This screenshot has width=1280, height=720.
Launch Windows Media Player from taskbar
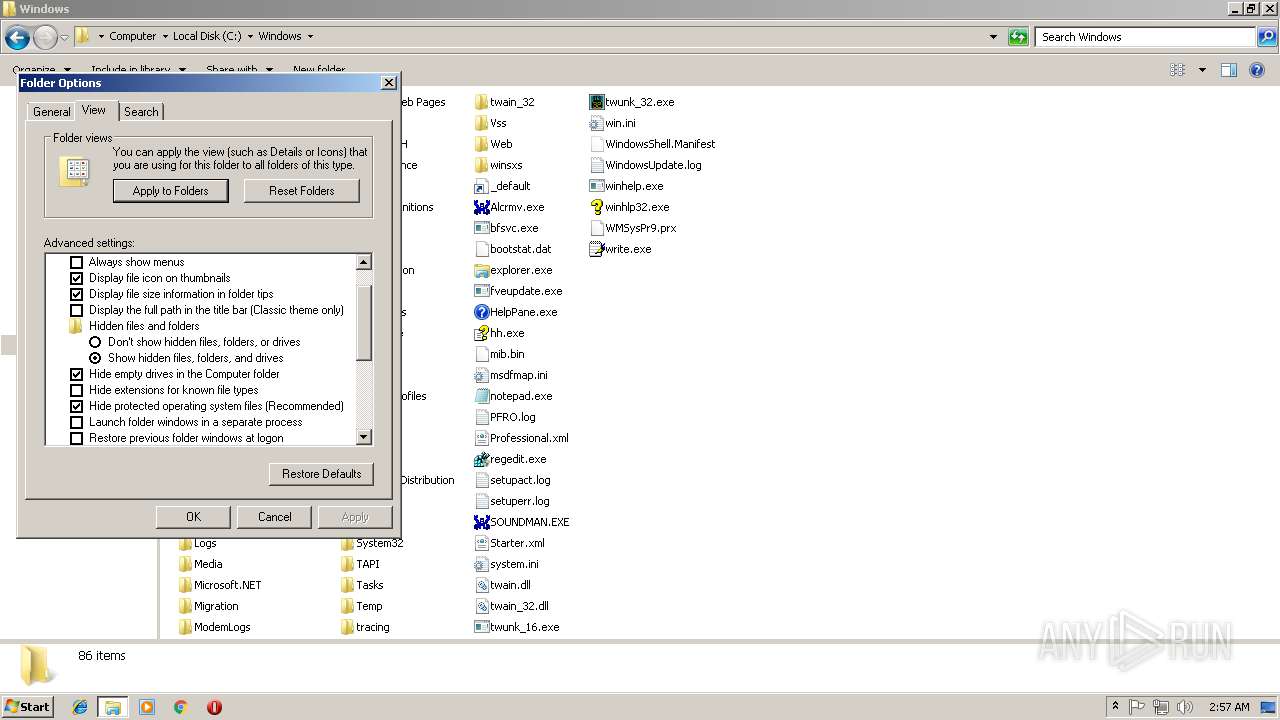click(x=147, y=707)
